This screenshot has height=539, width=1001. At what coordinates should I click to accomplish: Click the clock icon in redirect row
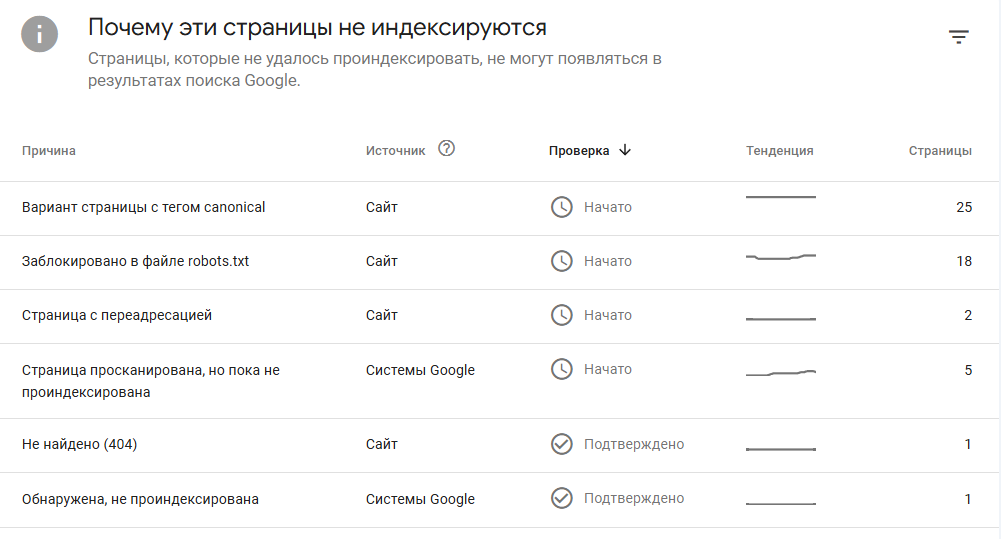[x=562, y=315]
